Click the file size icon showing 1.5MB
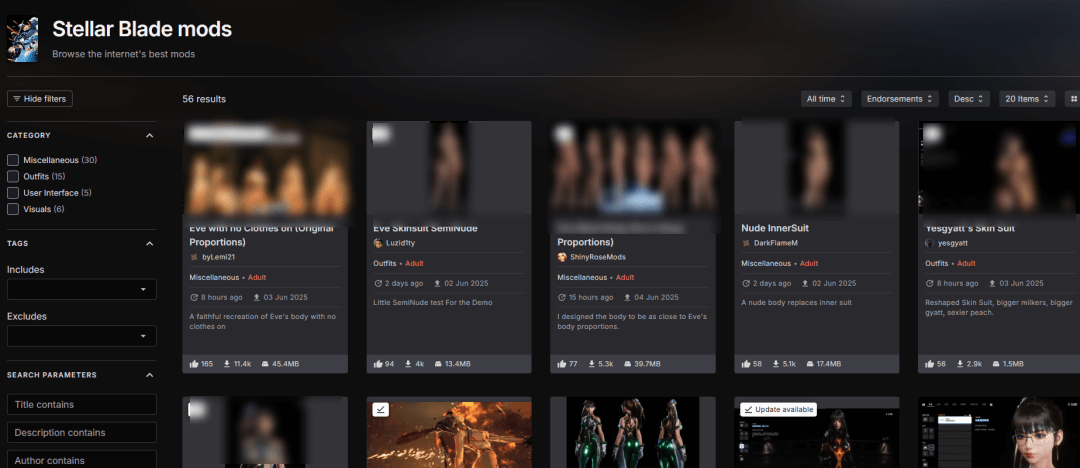The width and height of the screenshot is (1080, 468). click(996, 364)
